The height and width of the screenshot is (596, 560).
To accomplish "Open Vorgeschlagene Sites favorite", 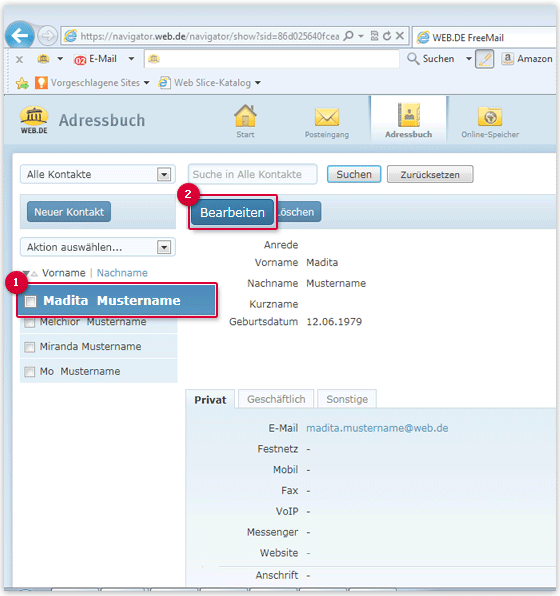I will (92, 83).
